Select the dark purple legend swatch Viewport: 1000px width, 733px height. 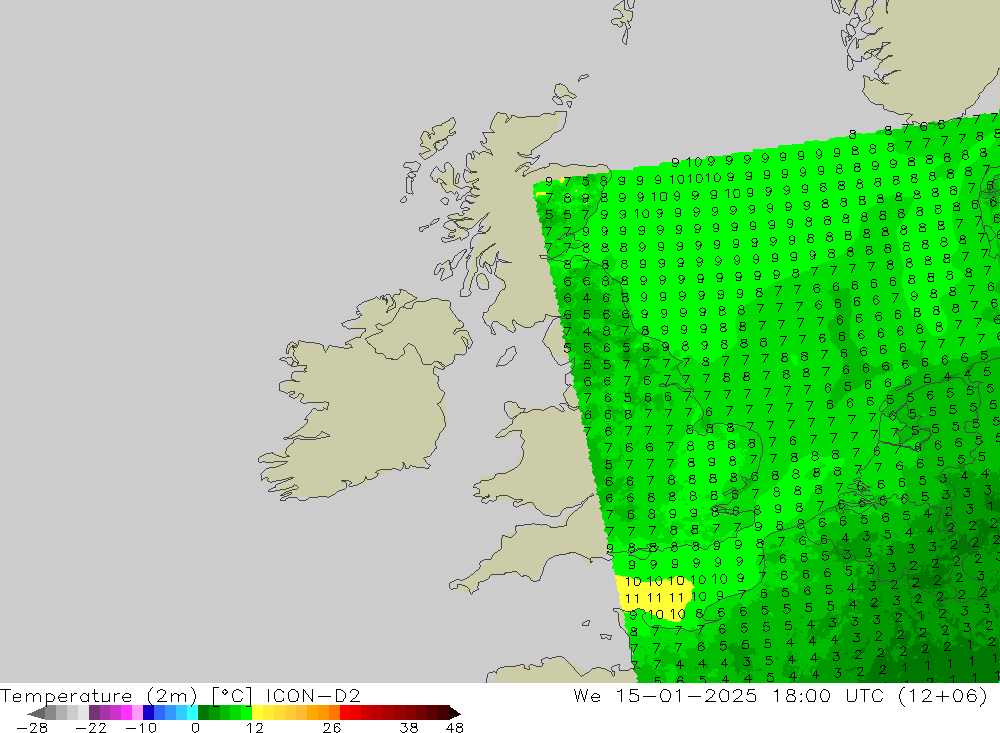point(94,713)
